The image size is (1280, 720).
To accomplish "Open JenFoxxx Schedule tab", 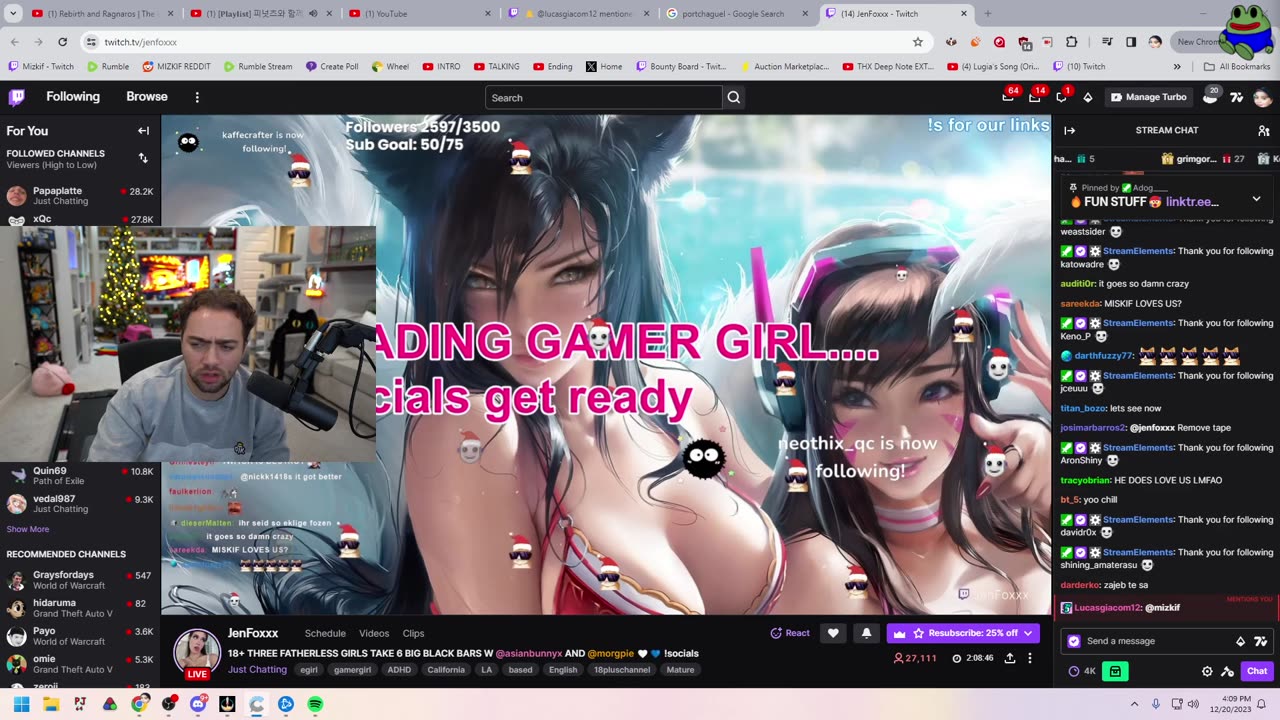I will 325,633.
